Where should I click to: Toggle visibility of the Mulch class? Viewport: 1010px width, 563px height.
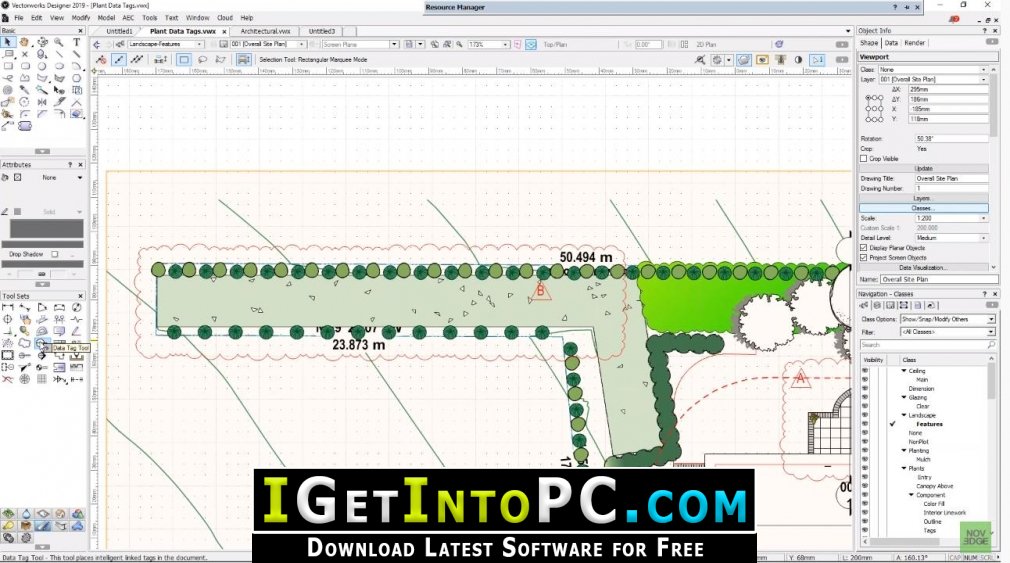[x=864, y=459]
